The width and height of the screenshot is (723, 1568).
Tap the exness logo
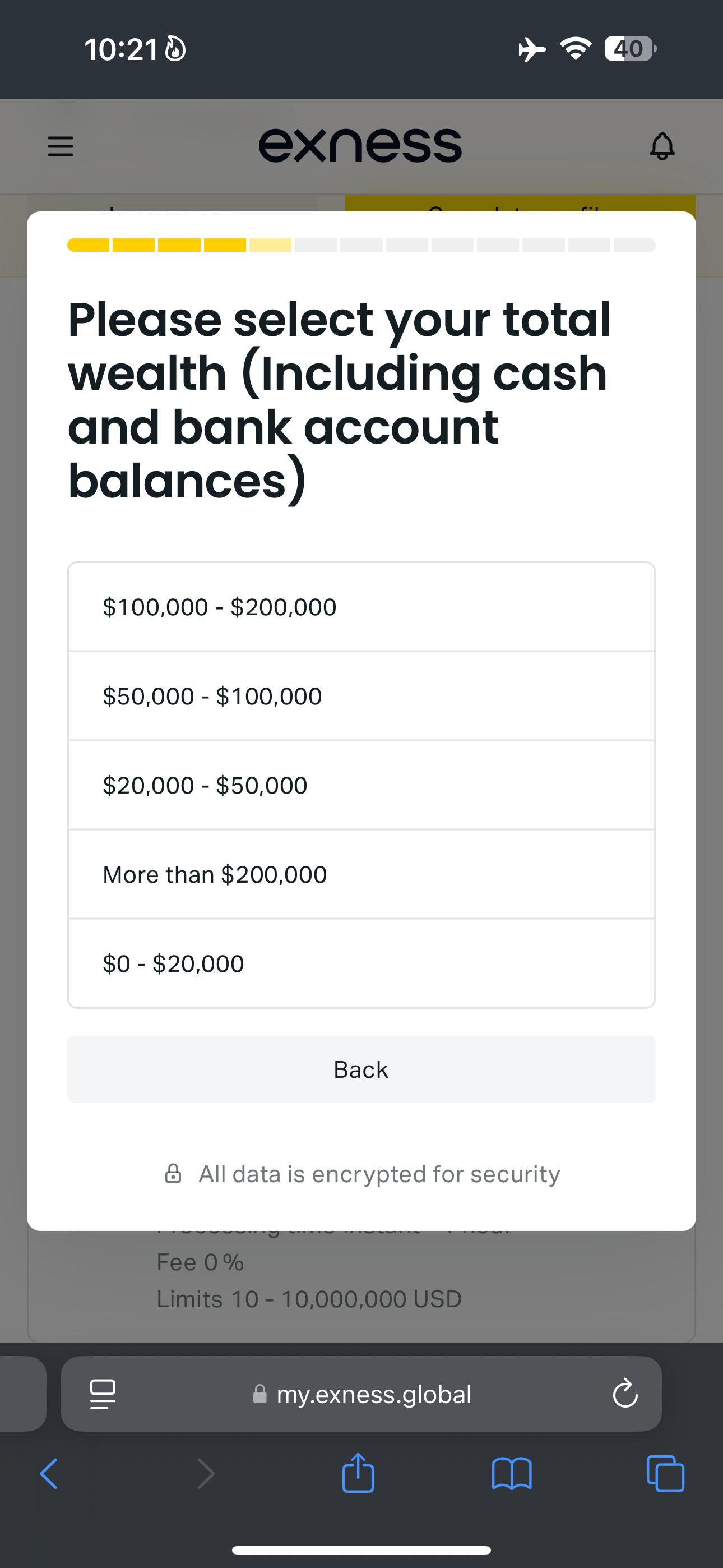360,145
